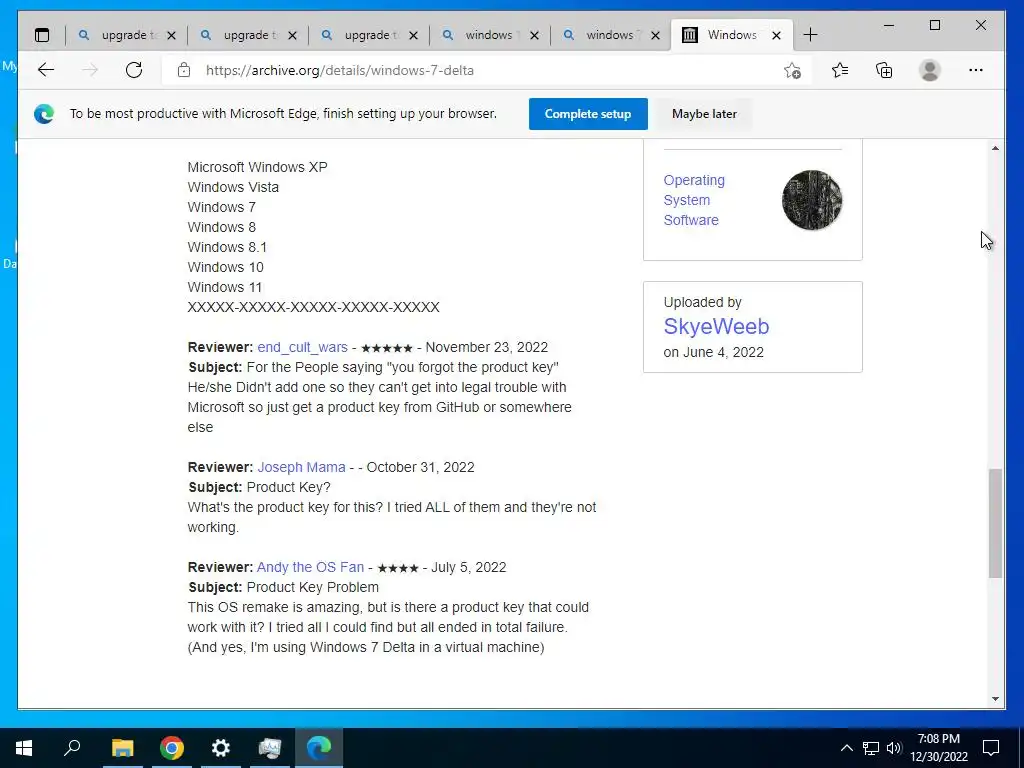Image resolution: width=1024 pixels, height=768 pixels.
Task: Open the Collections icon
Action: 884,70
